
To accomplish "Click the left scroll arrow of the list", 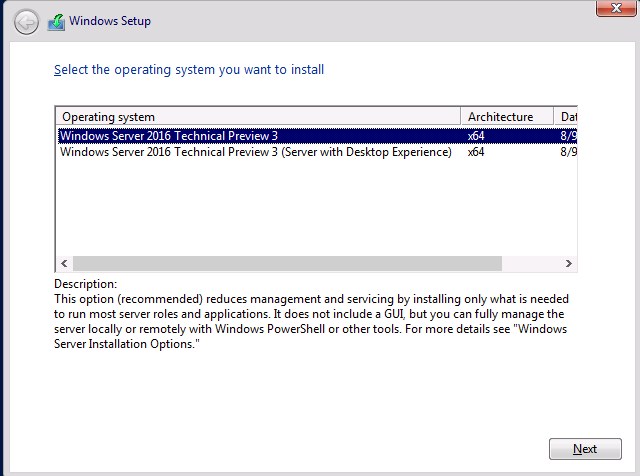I will pos(64,263).
